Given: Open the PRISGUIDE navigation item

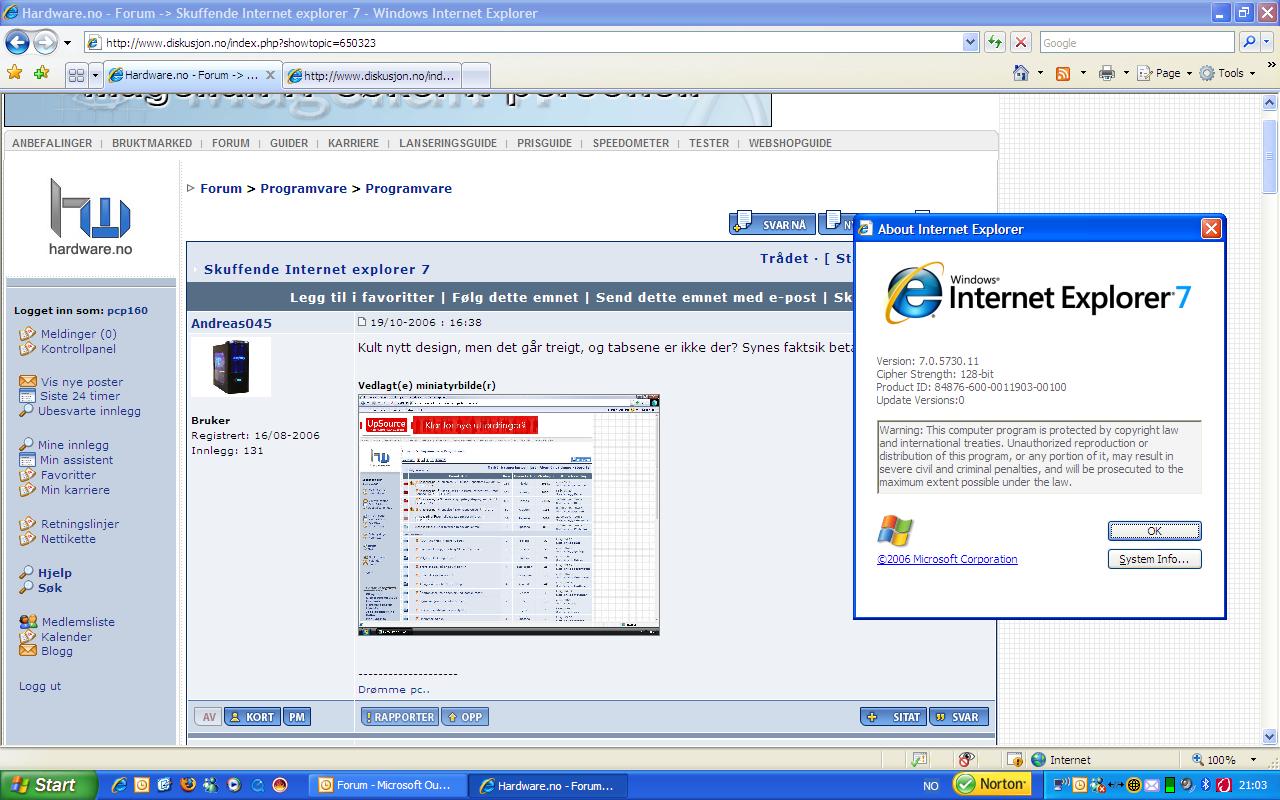Looking at the screenshot, I should pyautogui.click(x=545, y=143).
